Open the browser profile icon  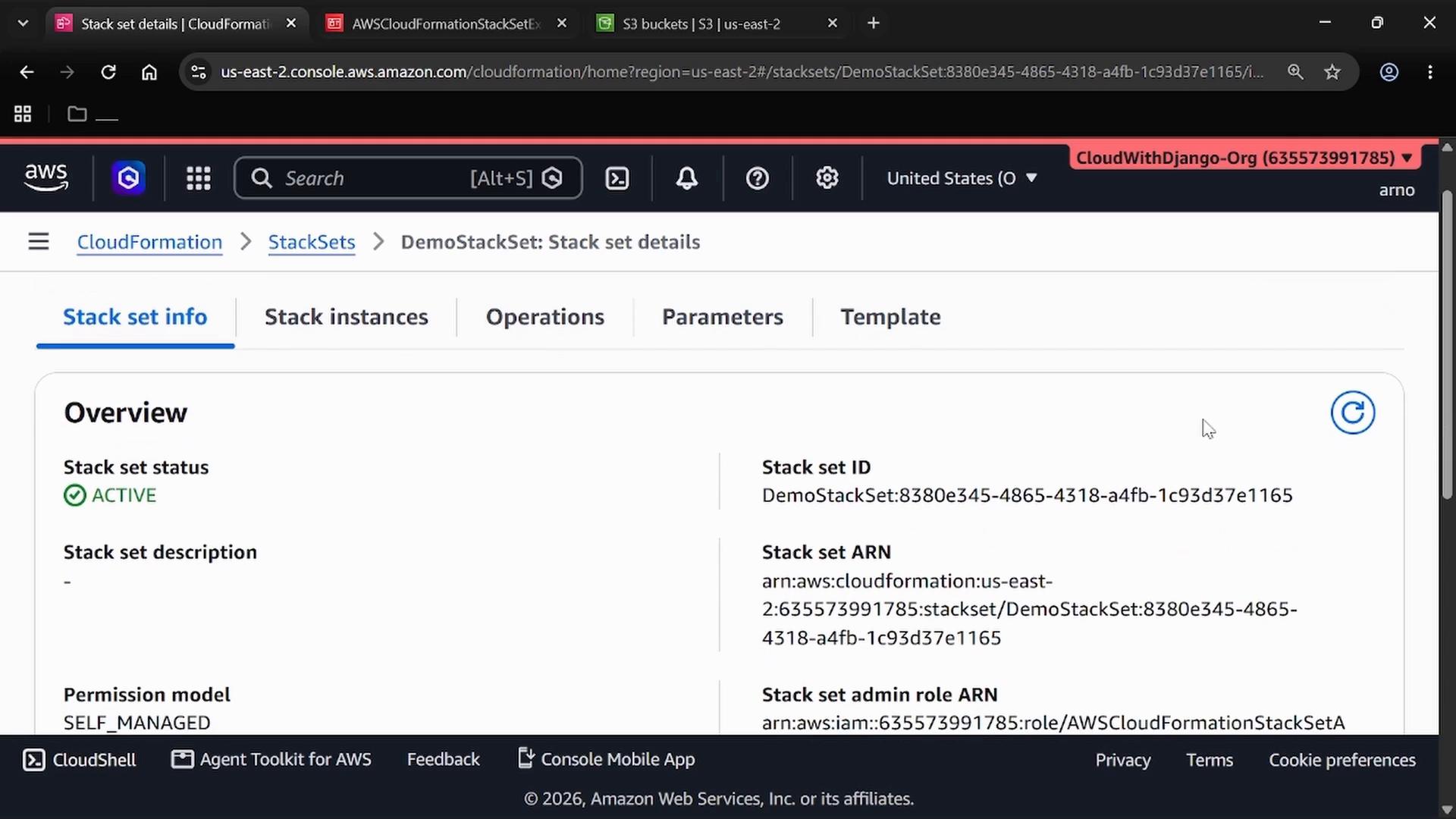coord(1389,72)
